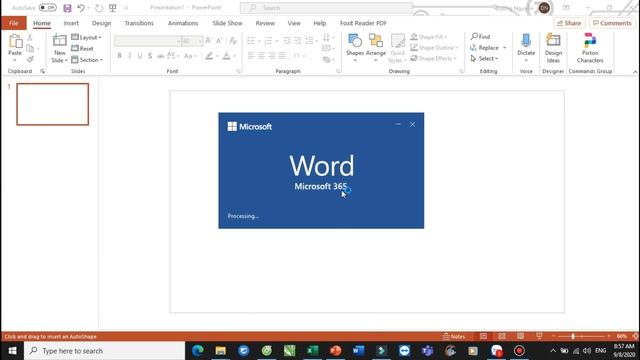
Task: Click the text highlight color swatch
Action: tap(209, 56)
